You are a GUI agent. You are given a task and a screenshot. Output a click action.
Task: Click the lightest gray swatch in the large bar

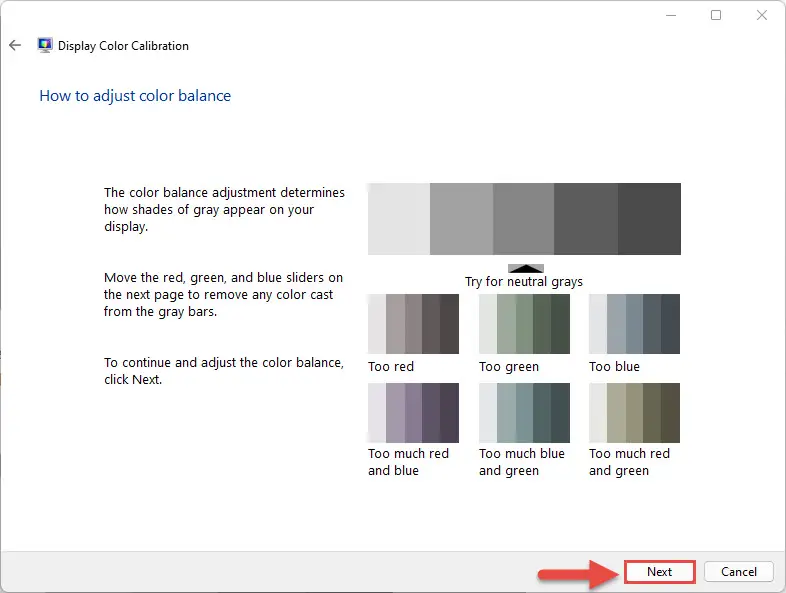coord(399,219)
